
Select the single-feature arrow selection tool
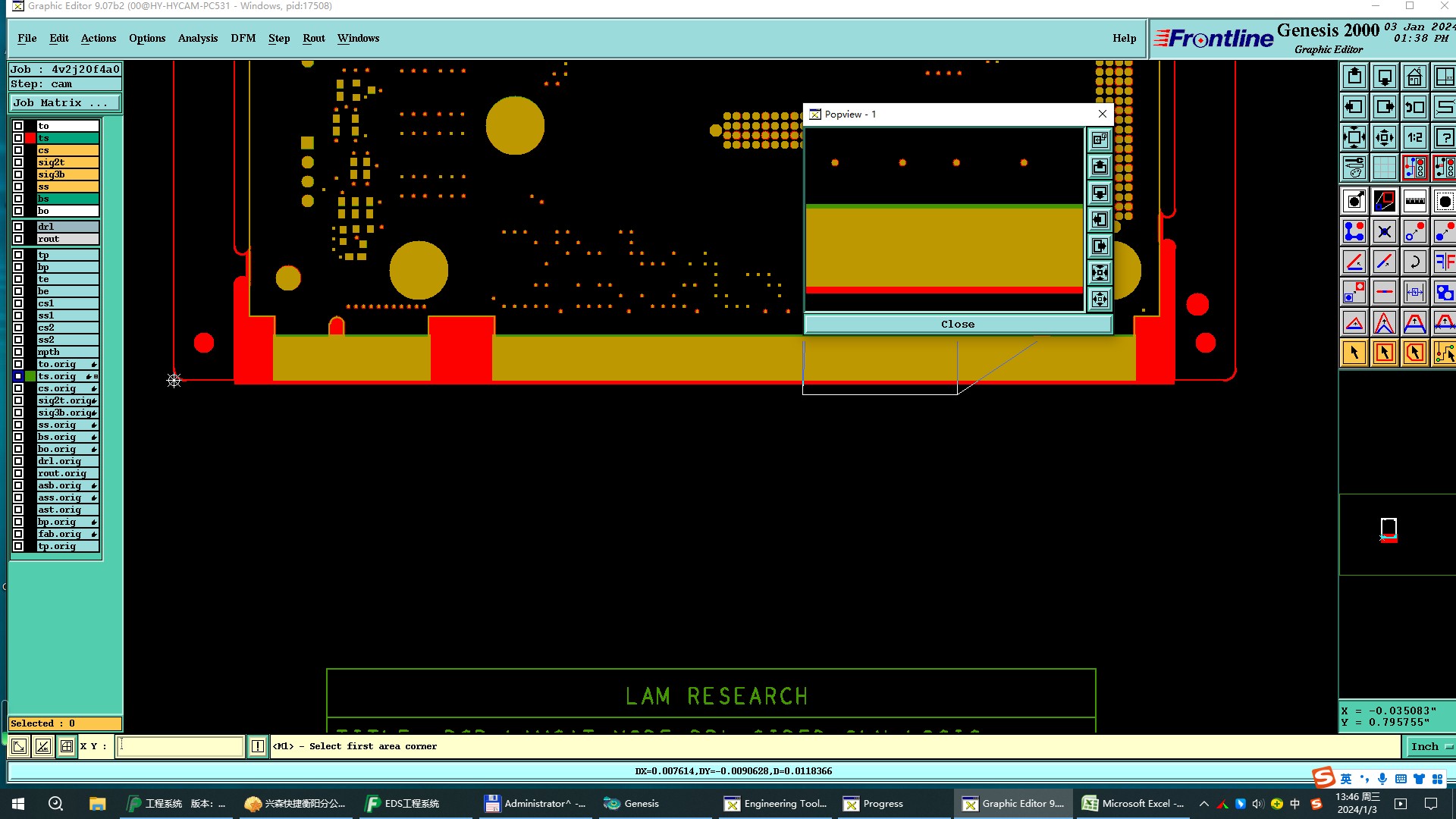[1354, 353]
